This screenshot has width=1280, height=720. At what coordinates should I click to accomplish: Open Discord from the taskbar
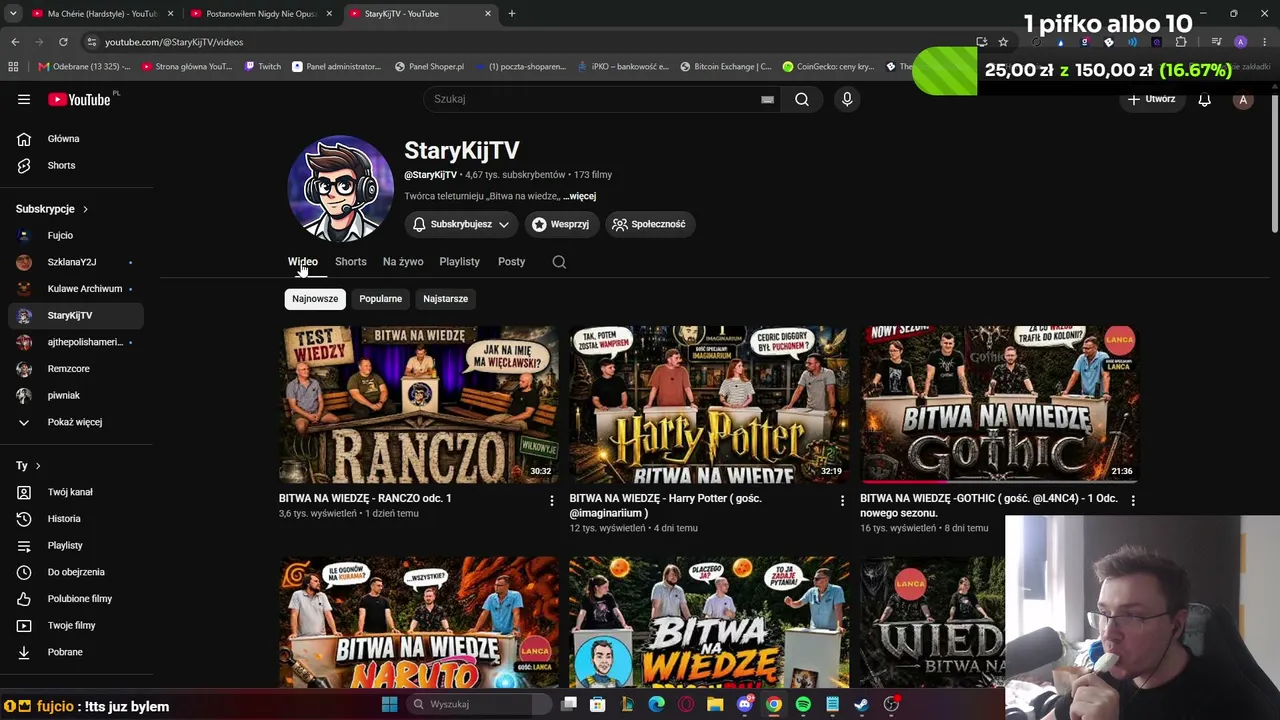point(745,704)
